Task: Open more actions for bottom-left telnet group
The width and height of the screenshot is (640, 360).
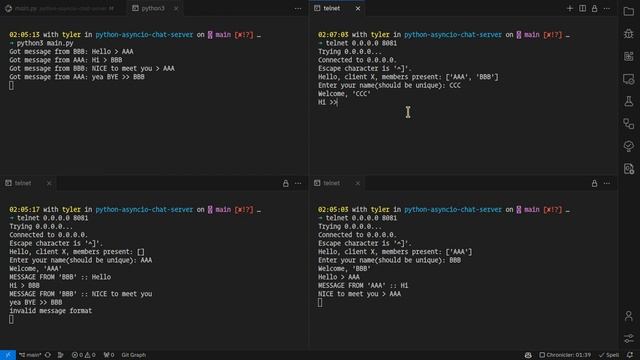Action: (298, 183)
